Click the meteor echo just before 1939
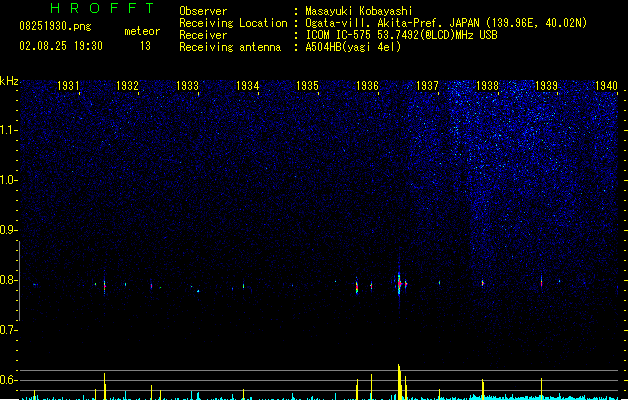 coord(541,282)
